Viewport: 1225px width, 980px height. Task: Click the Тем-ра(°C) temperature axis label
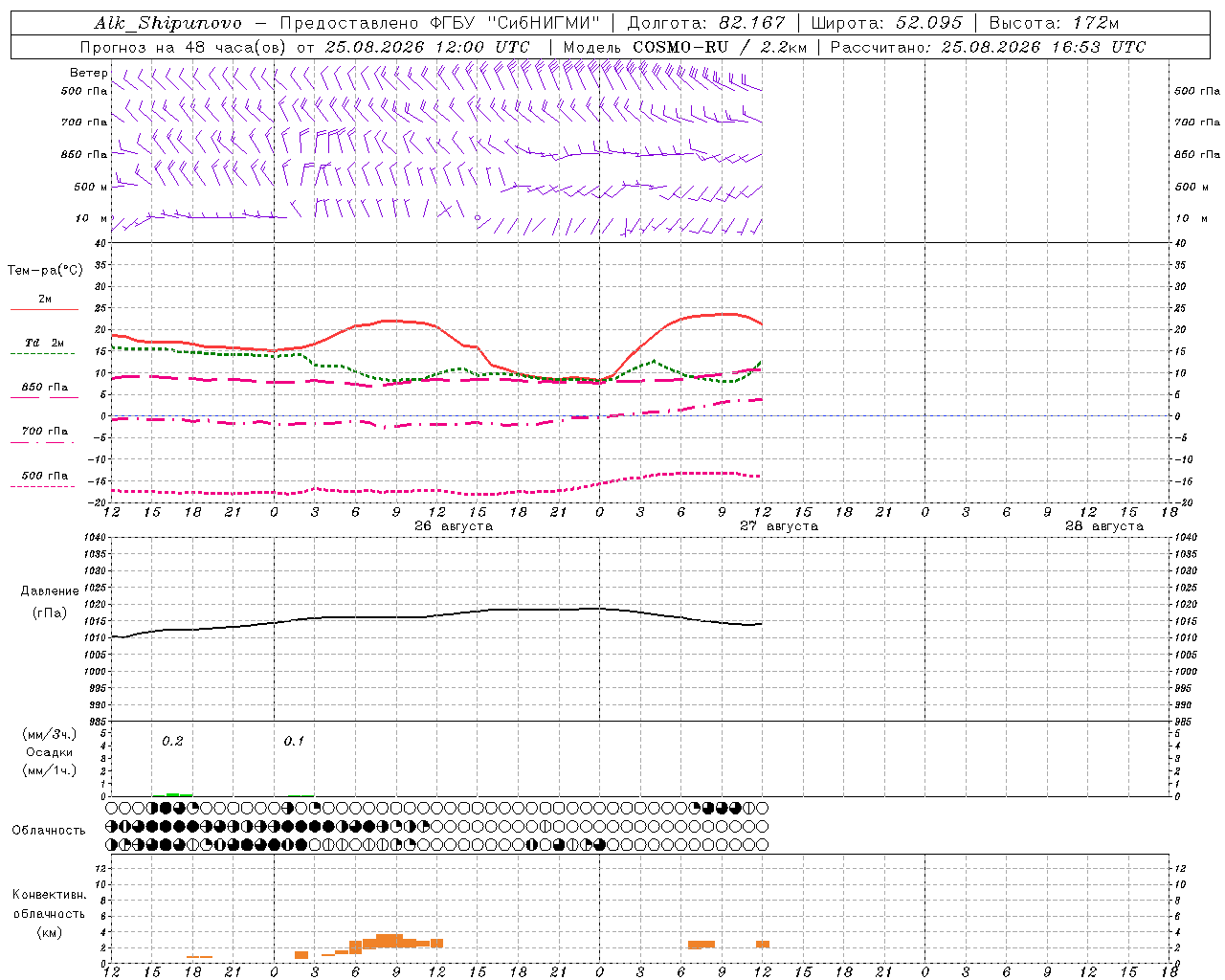45,271
